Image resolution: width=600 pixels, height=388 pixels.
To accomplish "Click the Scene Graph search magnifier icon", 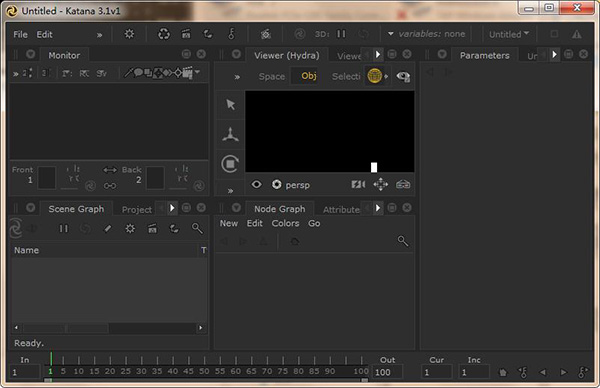I will (197, 228).
